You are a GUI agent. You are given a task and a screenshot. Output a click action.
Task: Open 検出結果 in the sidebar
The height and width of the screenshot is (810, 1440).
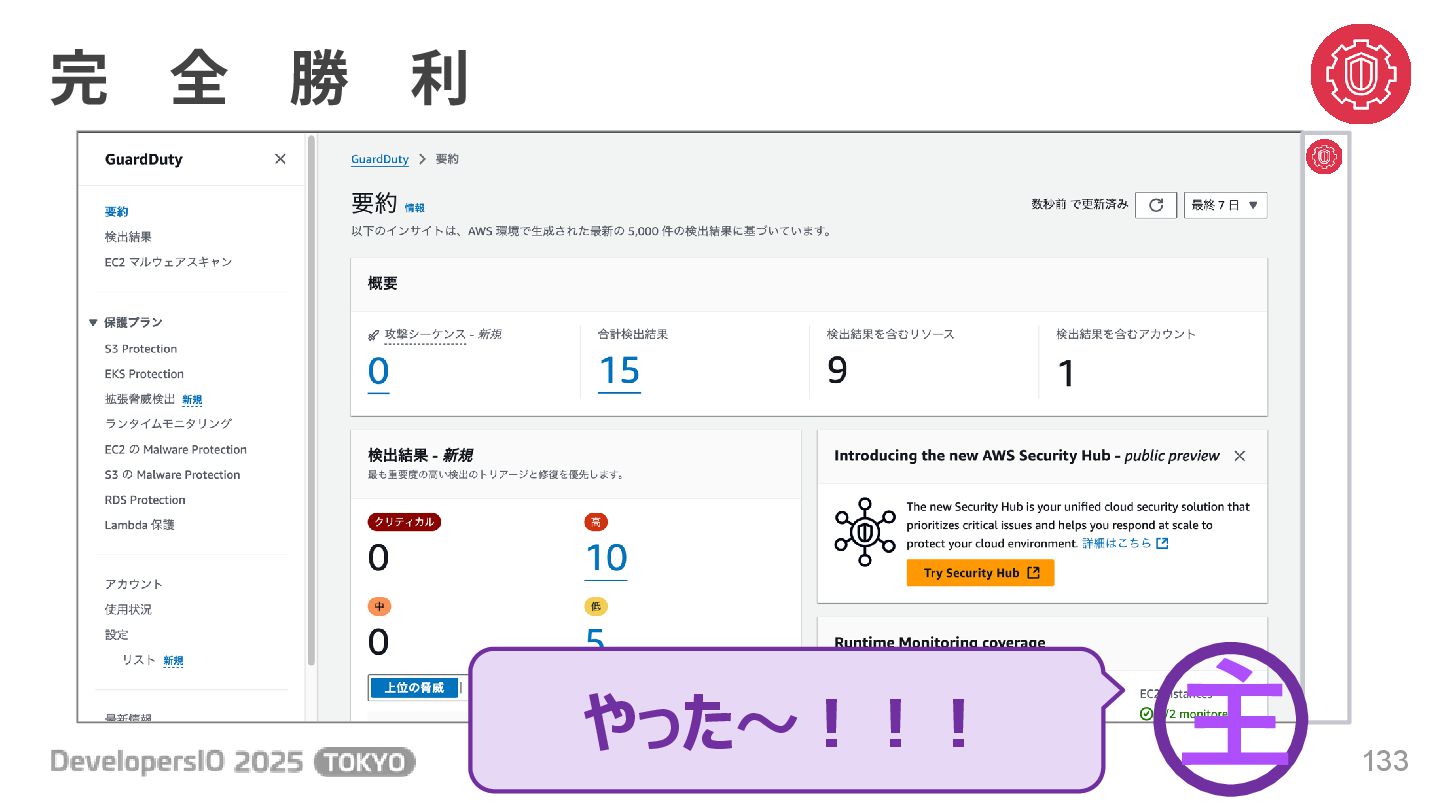tap(128, 237)
